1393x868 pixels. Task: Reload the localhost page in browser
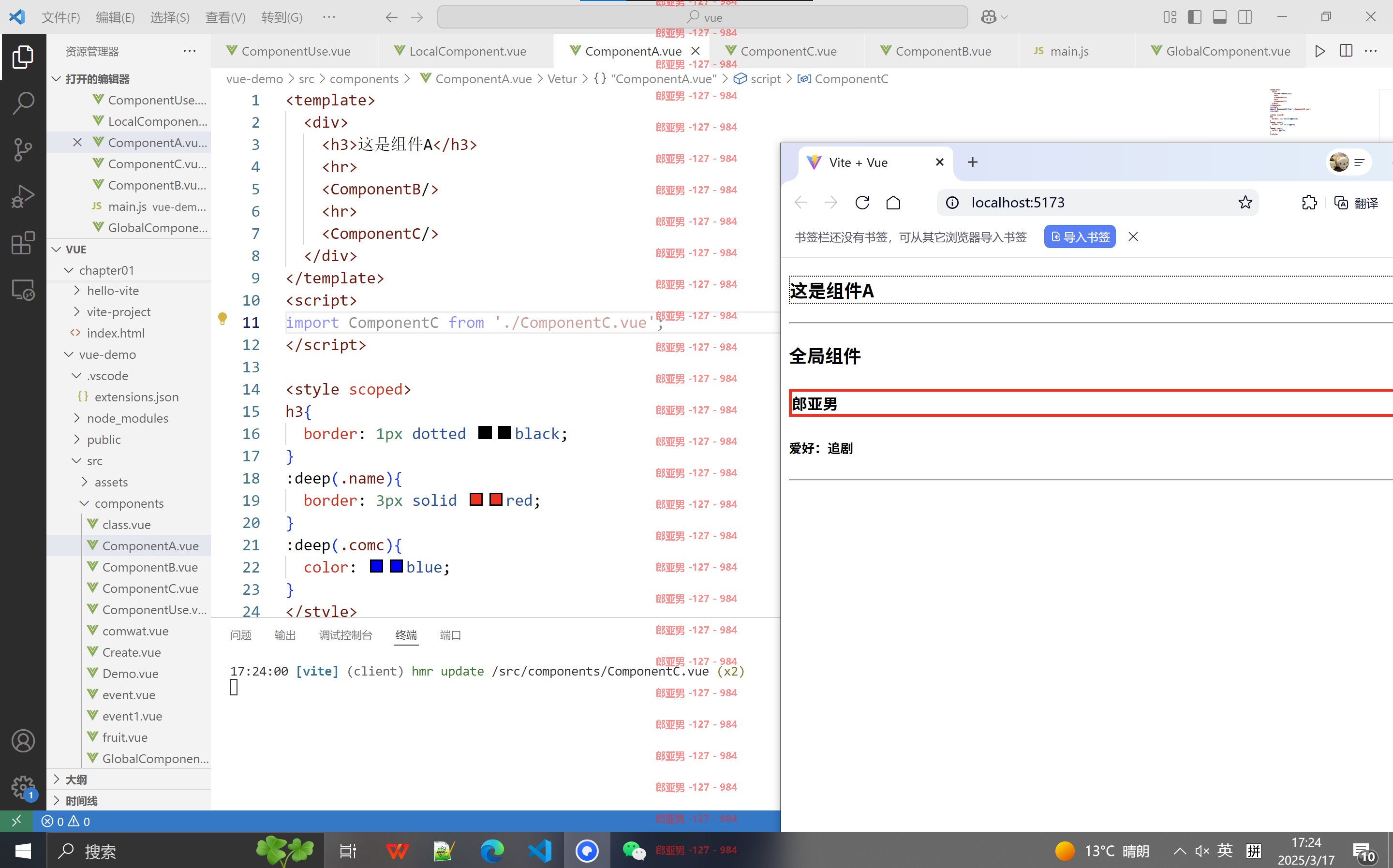pos(862,203)
